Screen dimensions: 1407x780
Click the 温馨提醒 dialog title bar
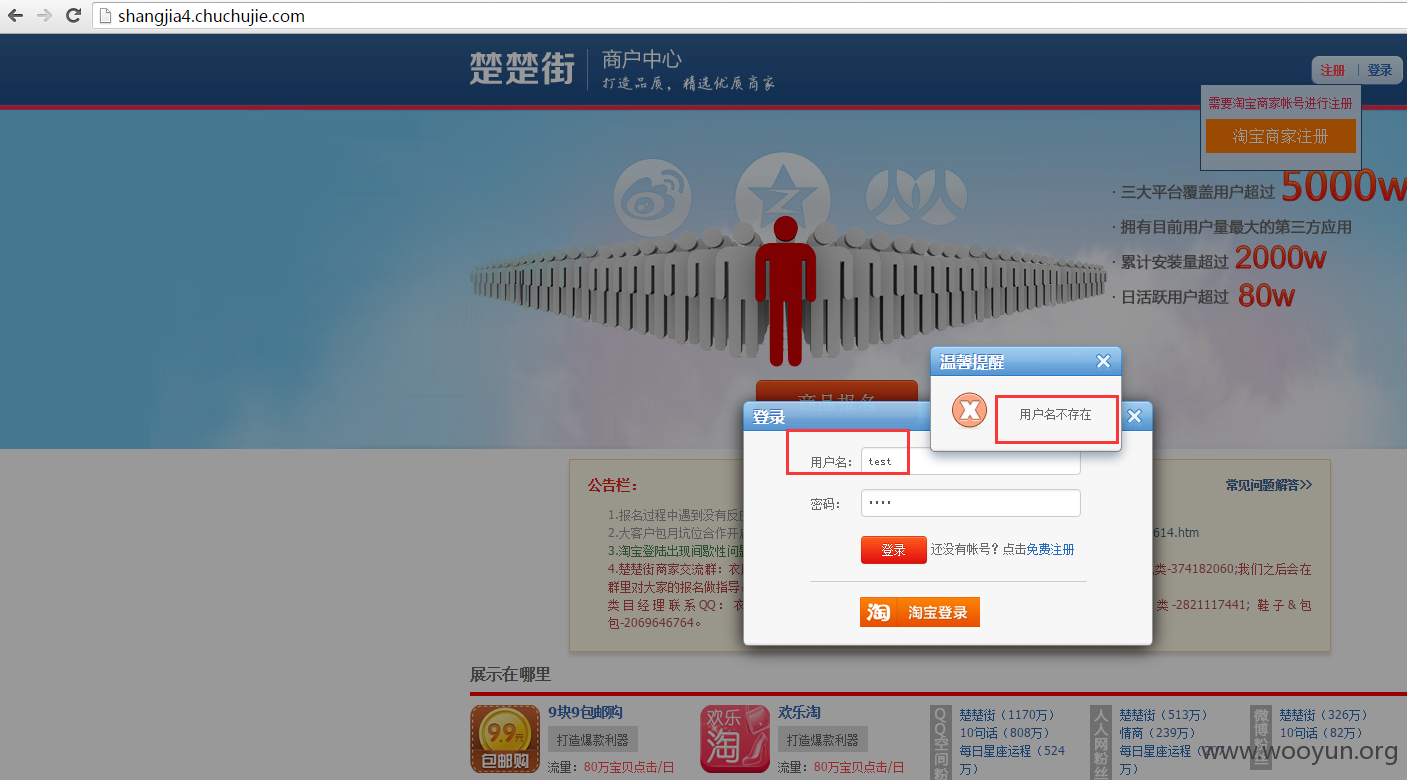pyautogui.click(x=1026, y=362)
